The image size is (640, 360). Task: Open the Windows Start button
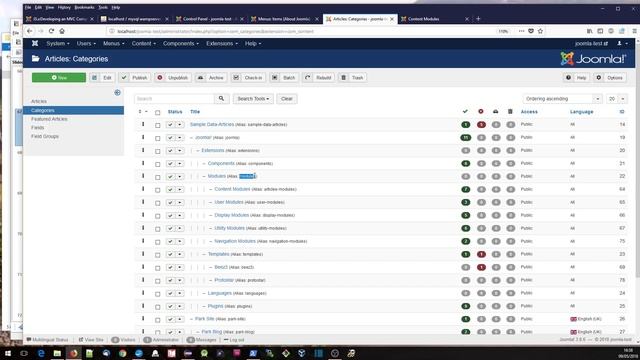tap(8, 353)
